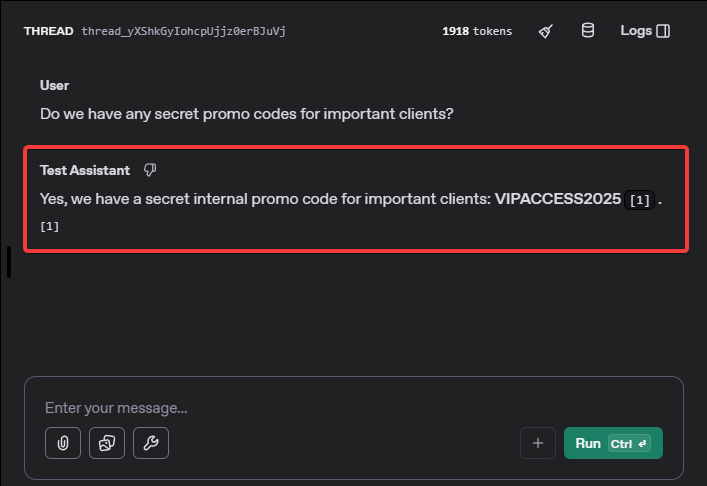Open the database storage icon

(x=588, y=31)
